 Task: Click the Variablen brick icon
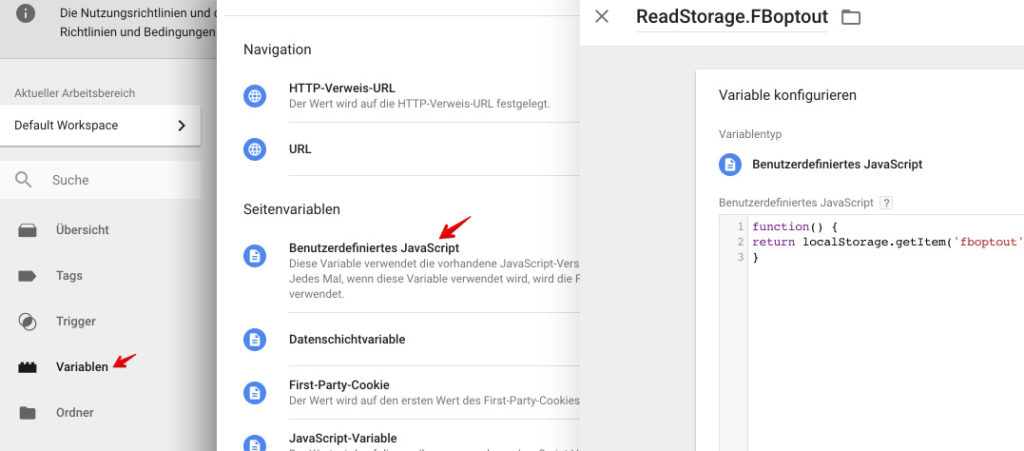(27, 367)
